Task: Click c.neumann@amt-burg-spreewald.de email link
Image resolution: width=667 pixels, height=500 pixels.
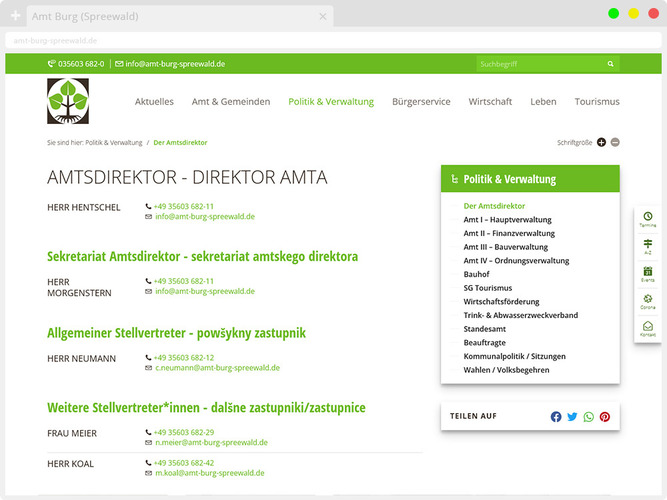Action: [217, 368]
